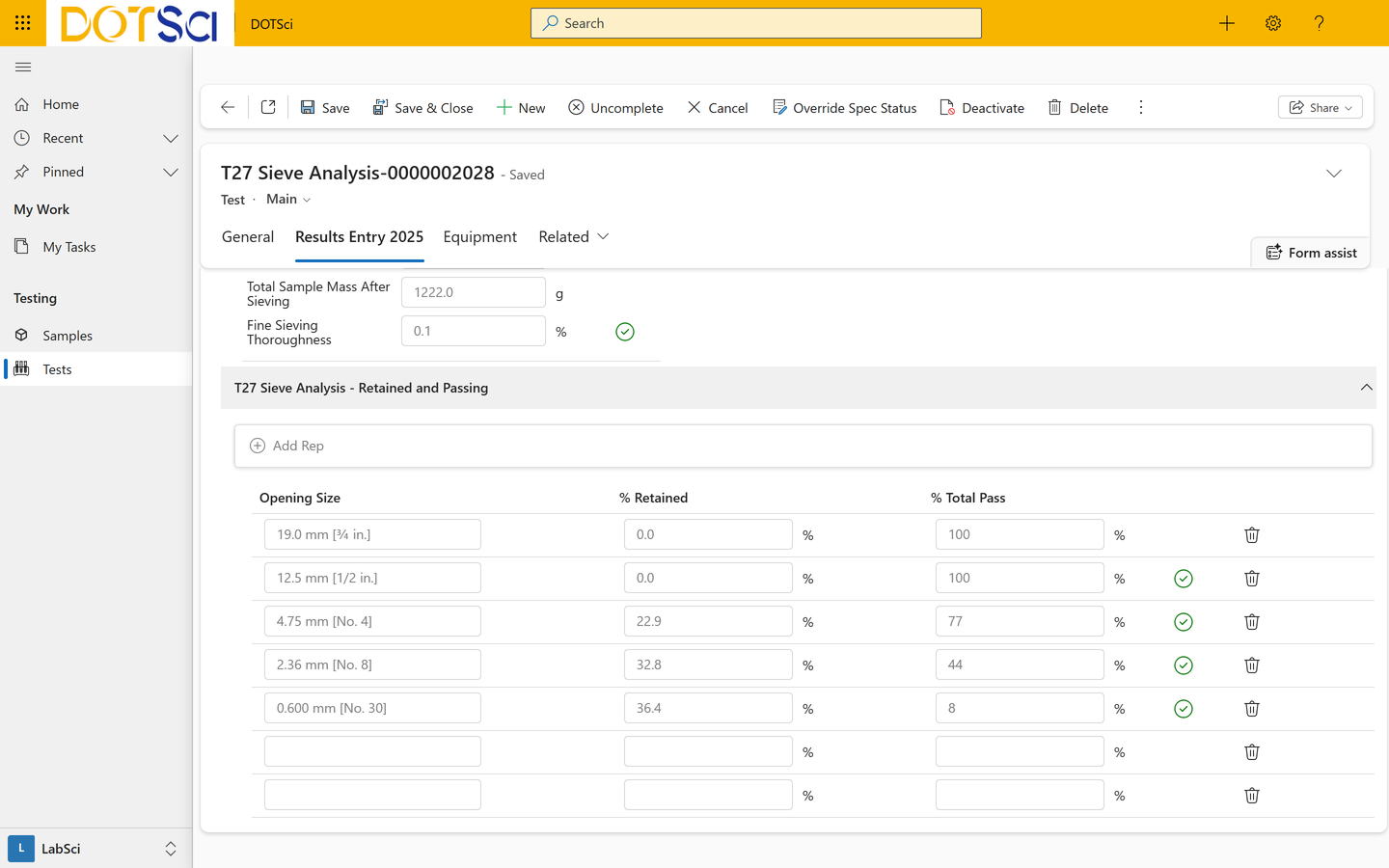The width and height of the screenshot is (1389, 868).
Task: Click the Uncomplete command
Action: pos(615,107)
